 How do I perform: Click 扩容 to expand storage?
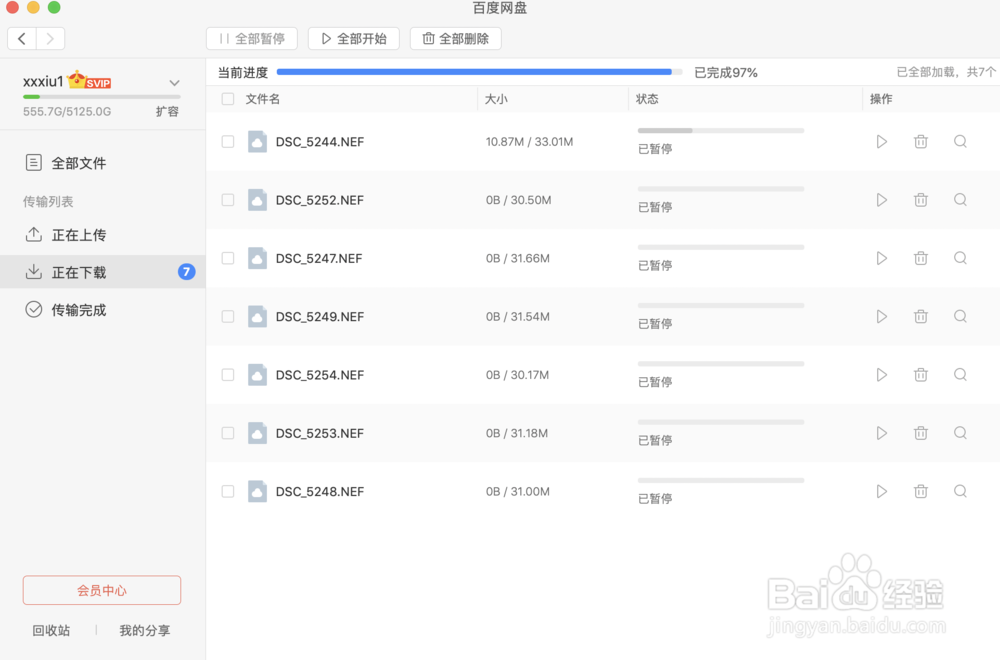(167, 112)
